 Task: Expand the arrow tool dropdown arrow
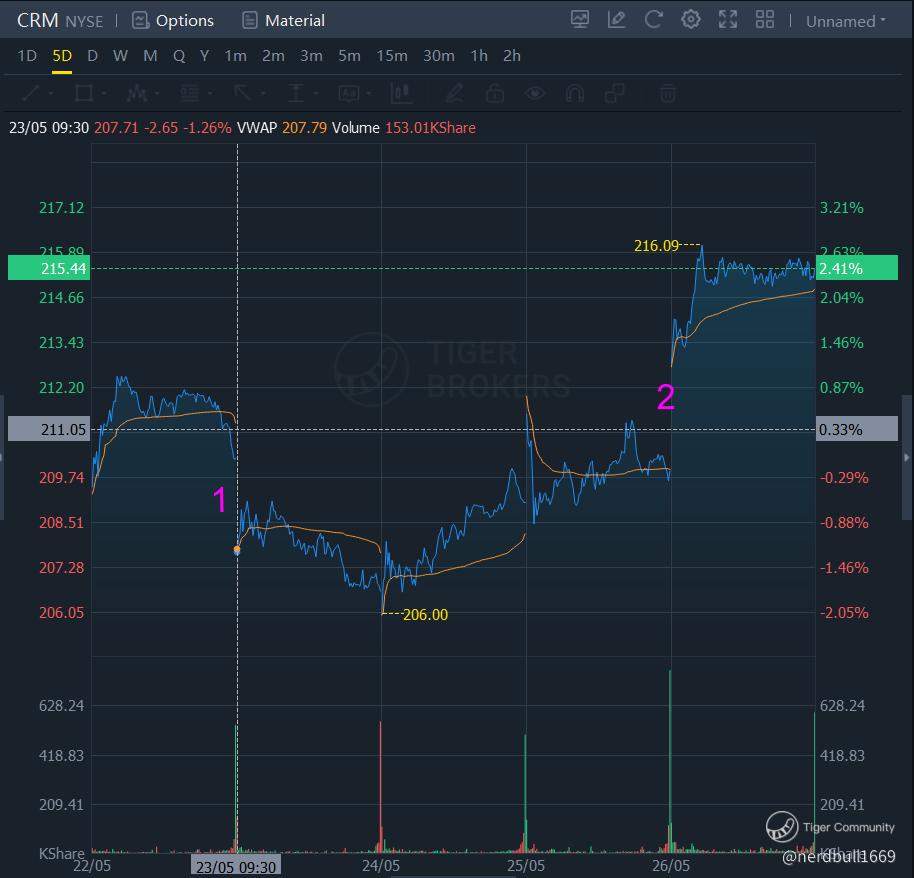pos(263,93)
